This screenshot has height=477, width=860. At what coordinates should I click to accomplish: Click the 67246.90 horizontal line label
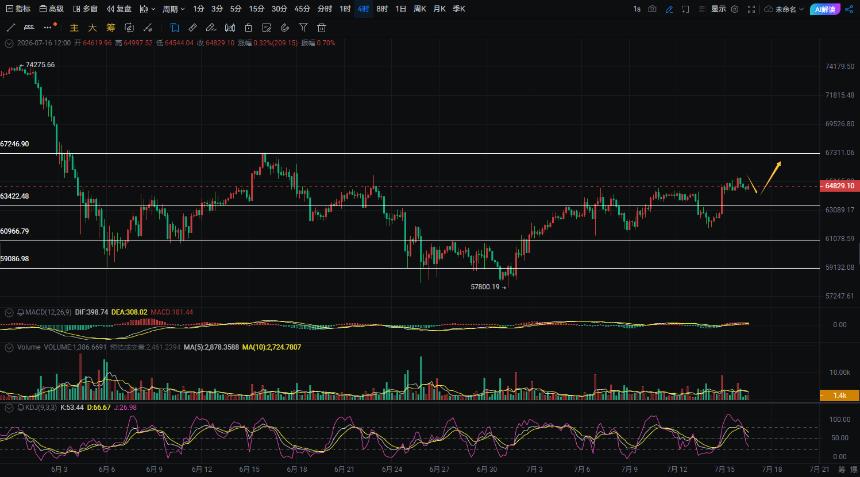pyautogui.click(x=15, y=144)
